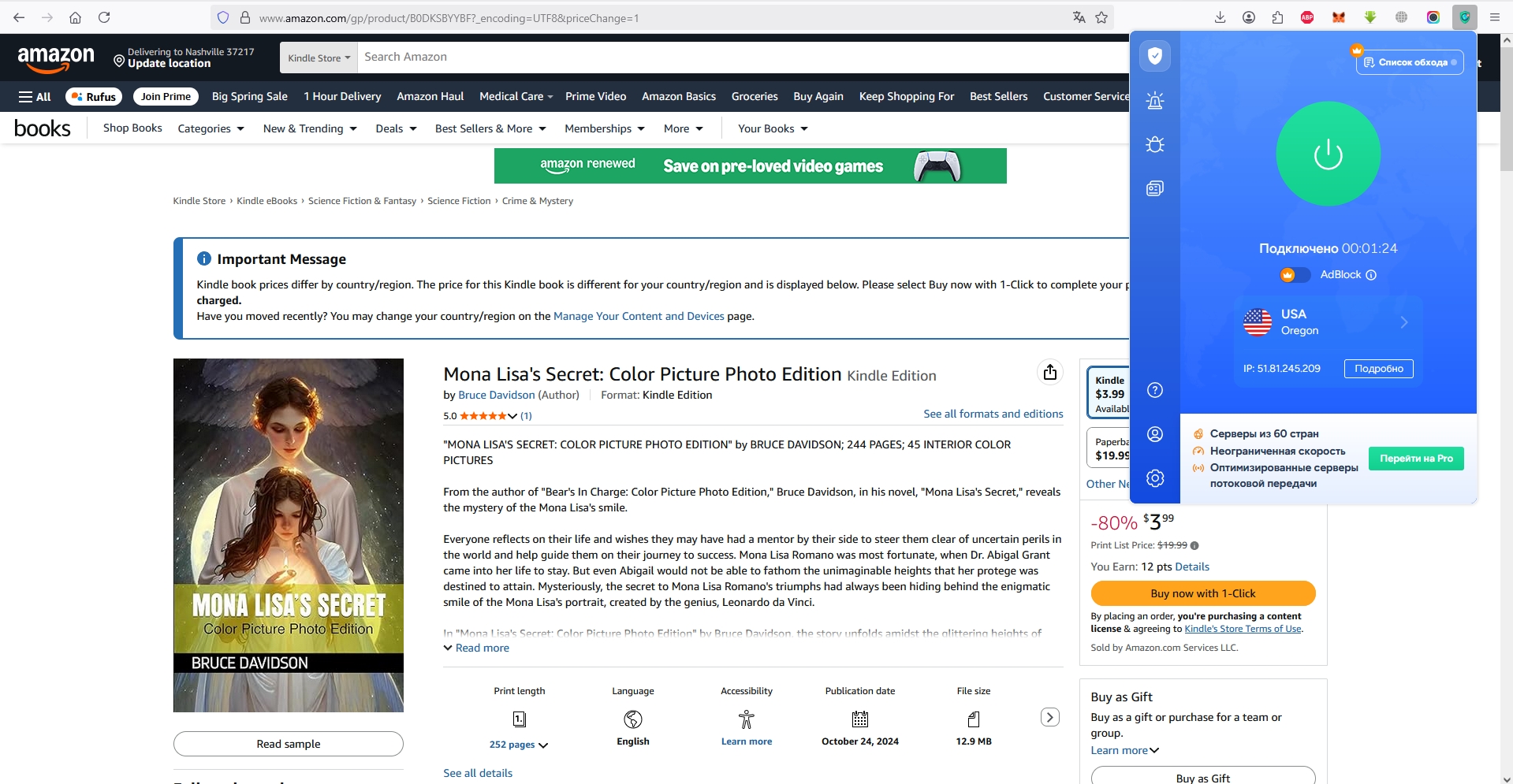Open the USA Oregon server selector
1513x784 pixels.
tap(1328, 322)
